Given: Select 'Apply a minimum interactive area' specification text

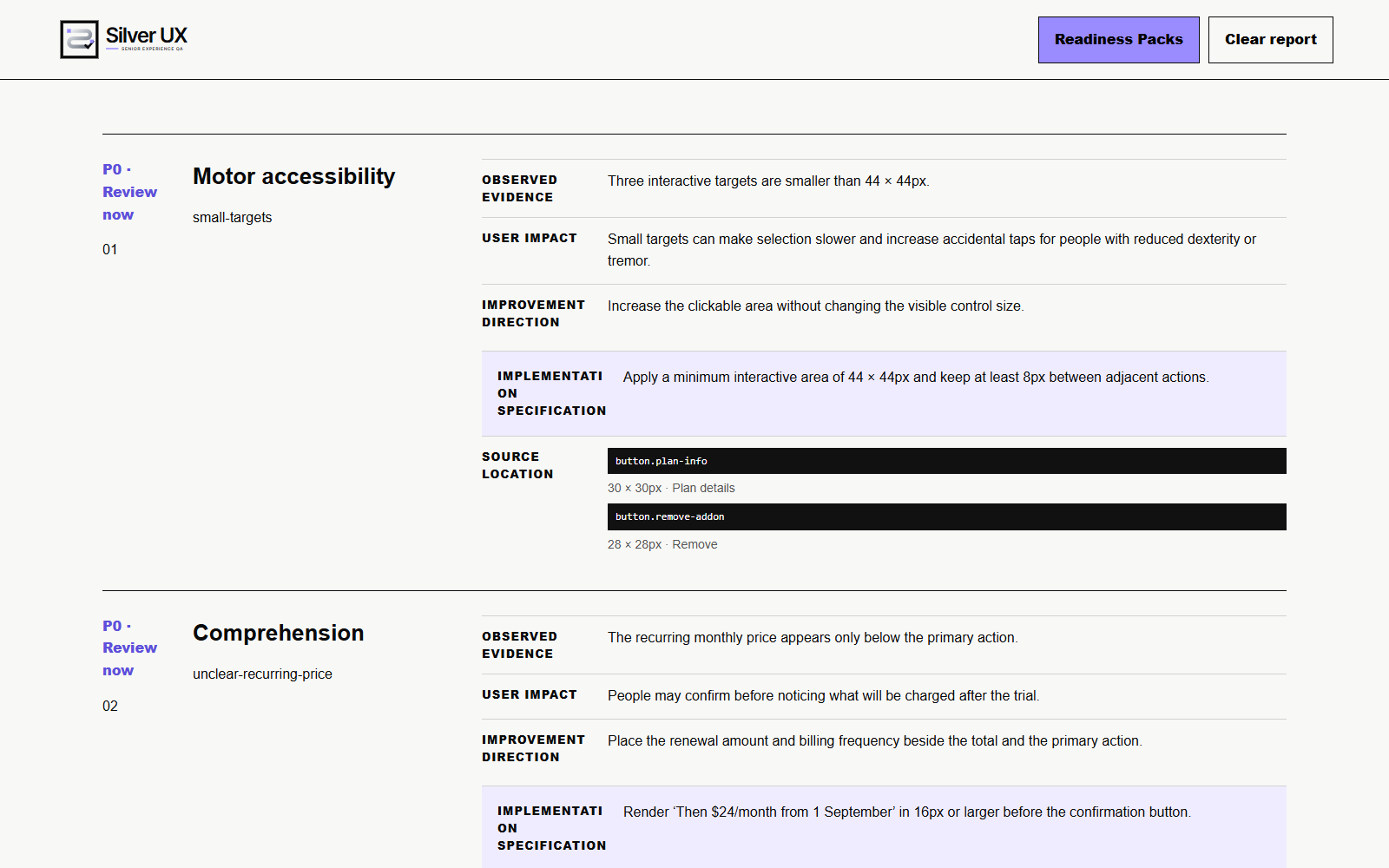Looking at the screenshot, I should coord(916,377).
